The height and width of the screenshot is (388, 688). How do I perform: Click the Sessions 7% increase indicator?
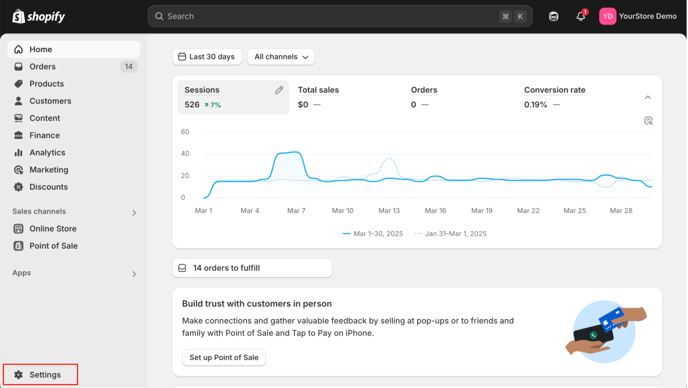click(212, 105)
